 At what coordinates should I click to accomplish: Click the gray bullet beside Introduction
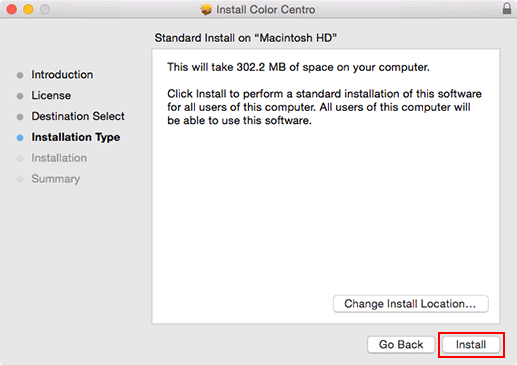click(x=20, y=75)
